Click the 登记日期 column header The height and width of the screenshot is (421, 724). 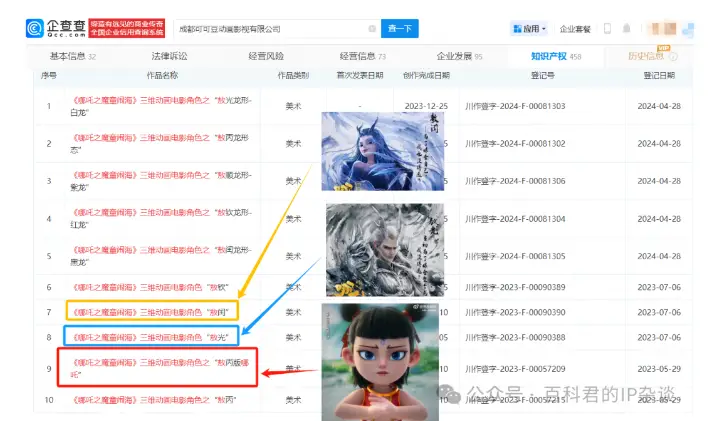pos(659,75)
